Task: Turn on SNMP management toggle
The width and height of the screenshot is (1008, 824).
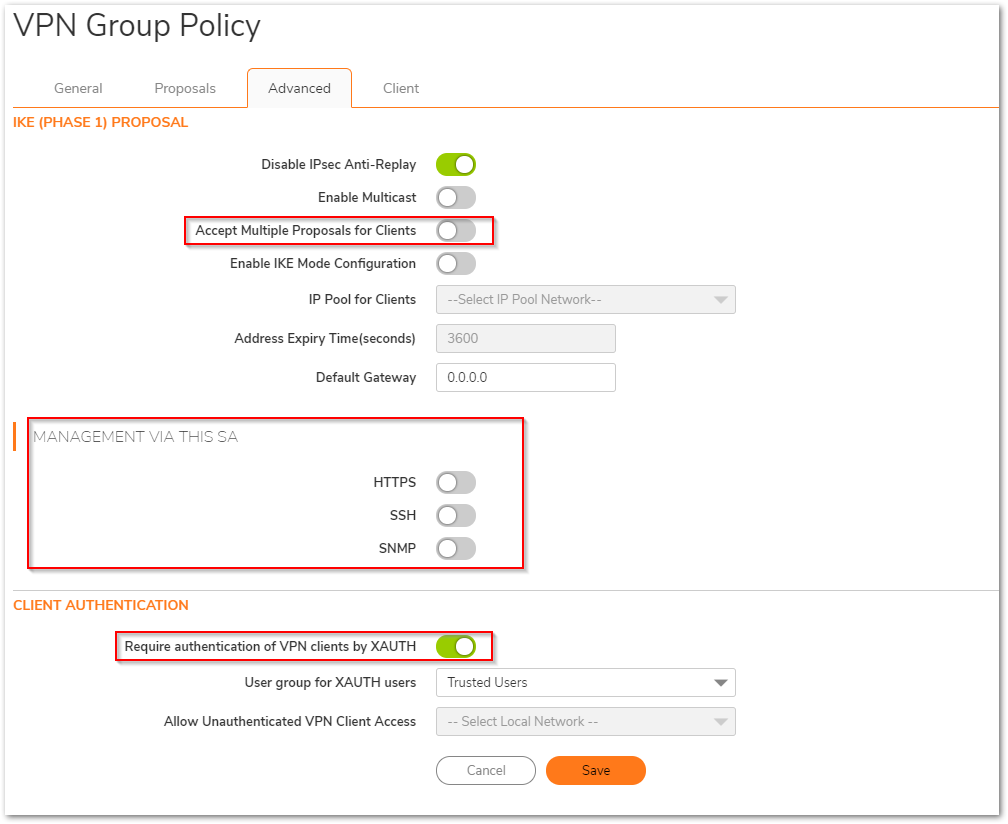Action: click(x=455, y=549)
